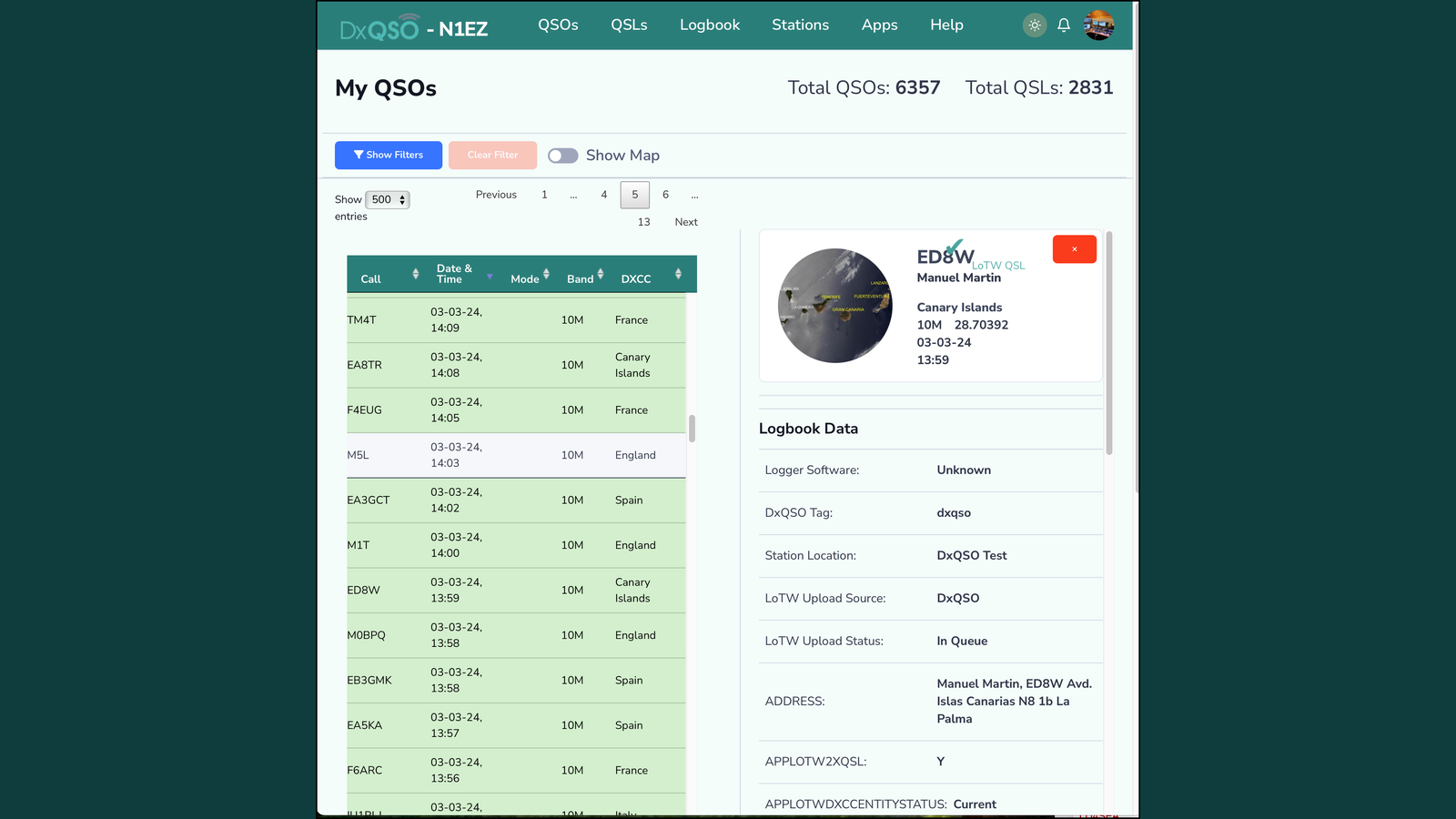Toggle the Show Map switch
This screenshot has width=1456, height=819.
[x=563, y=156]
